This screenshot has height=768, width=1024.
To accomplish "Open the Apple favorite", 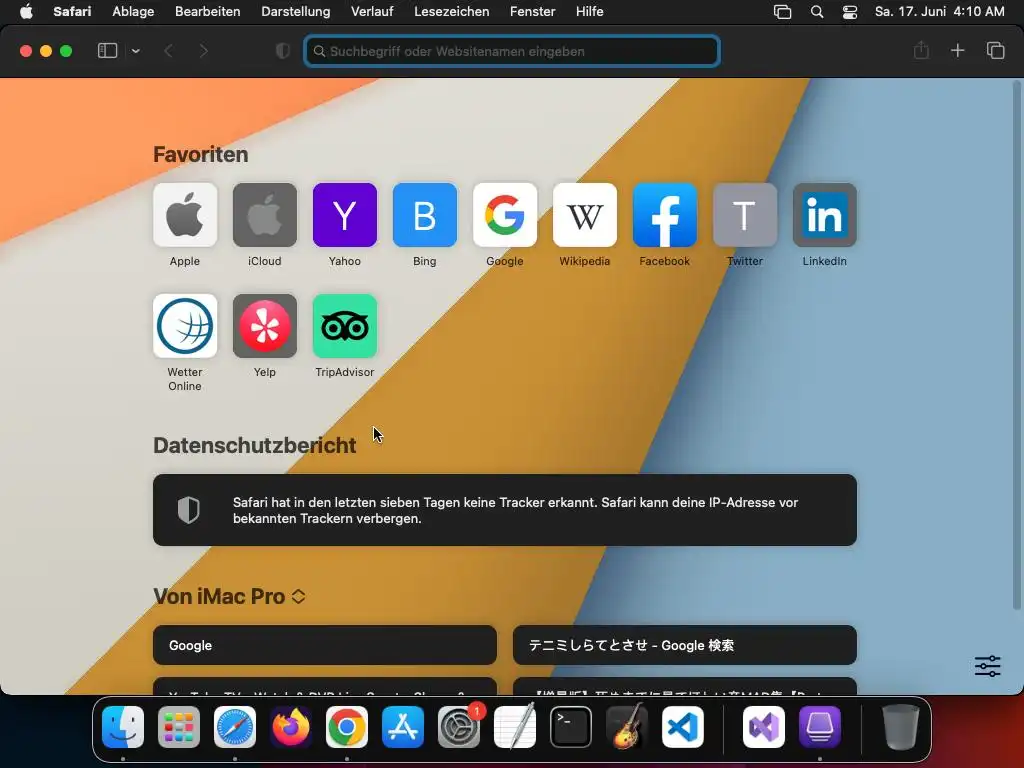I will [185, 215].
